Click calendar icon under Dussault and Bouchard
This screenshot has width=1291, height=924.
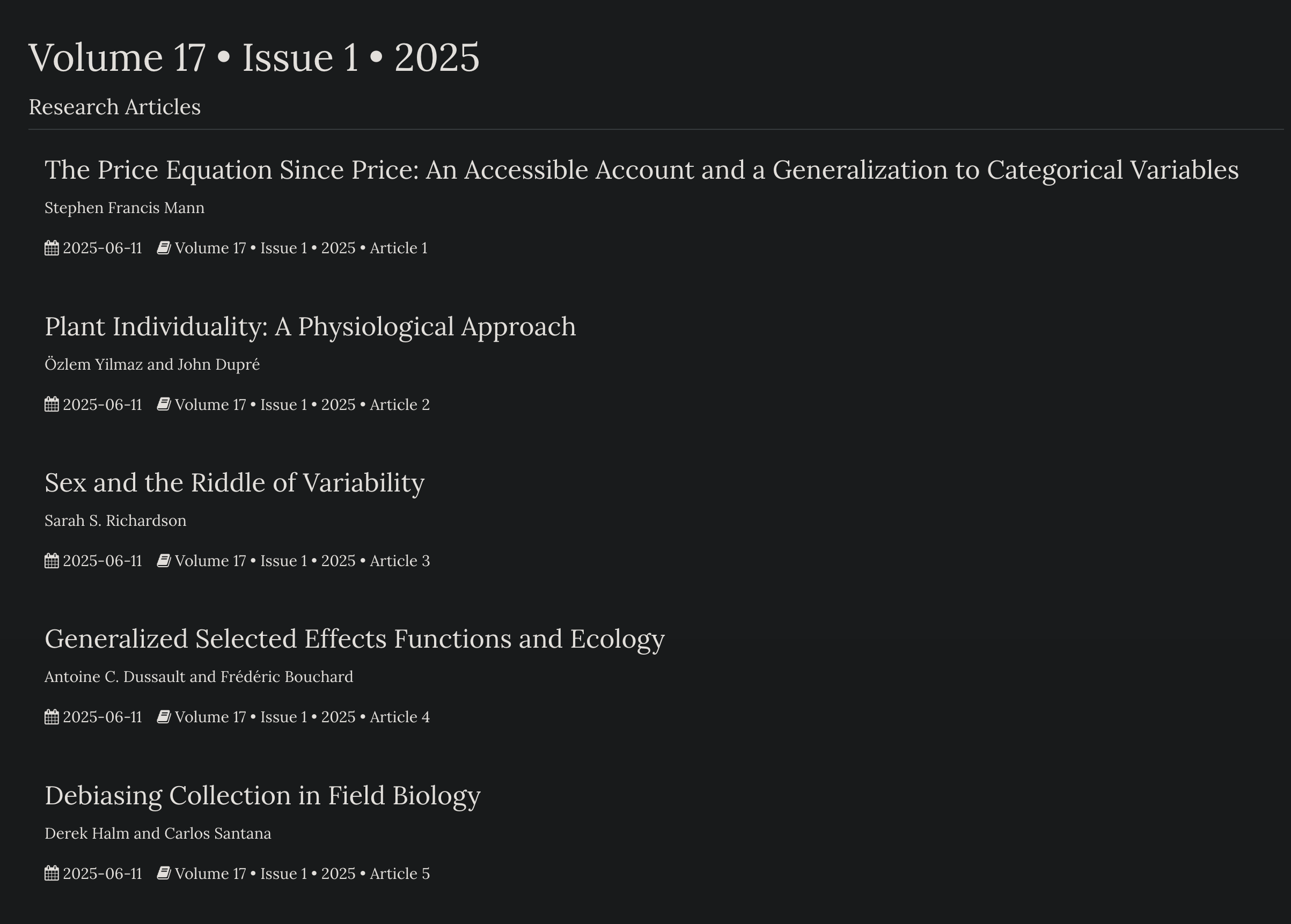(x=52, y=717)
